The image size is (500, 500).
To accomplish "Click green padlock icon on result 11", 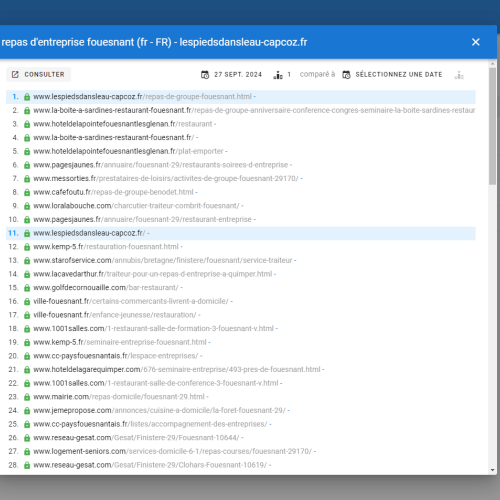I will 27,234.
